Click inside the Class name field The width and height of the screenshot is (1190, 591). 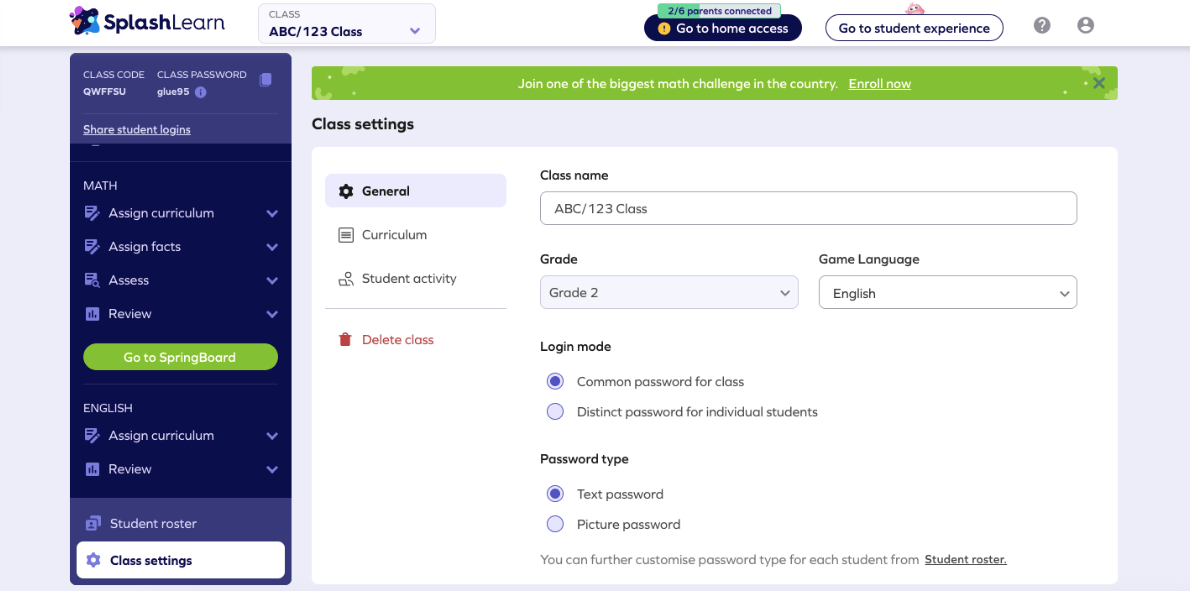(808, 208)
